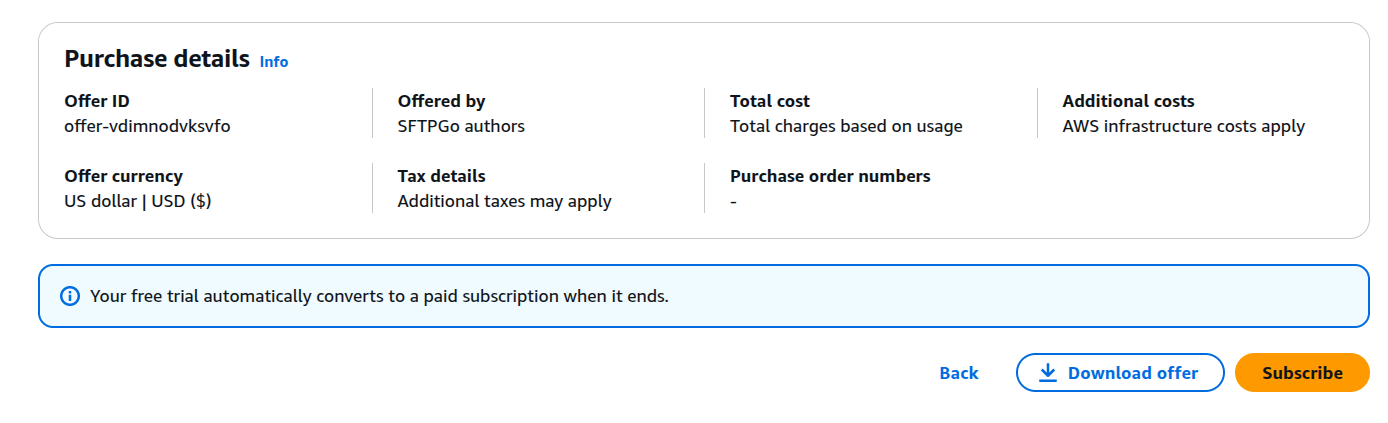Click the Offered by label
This screenshot has height=423, width=1388.
(441, 101)
